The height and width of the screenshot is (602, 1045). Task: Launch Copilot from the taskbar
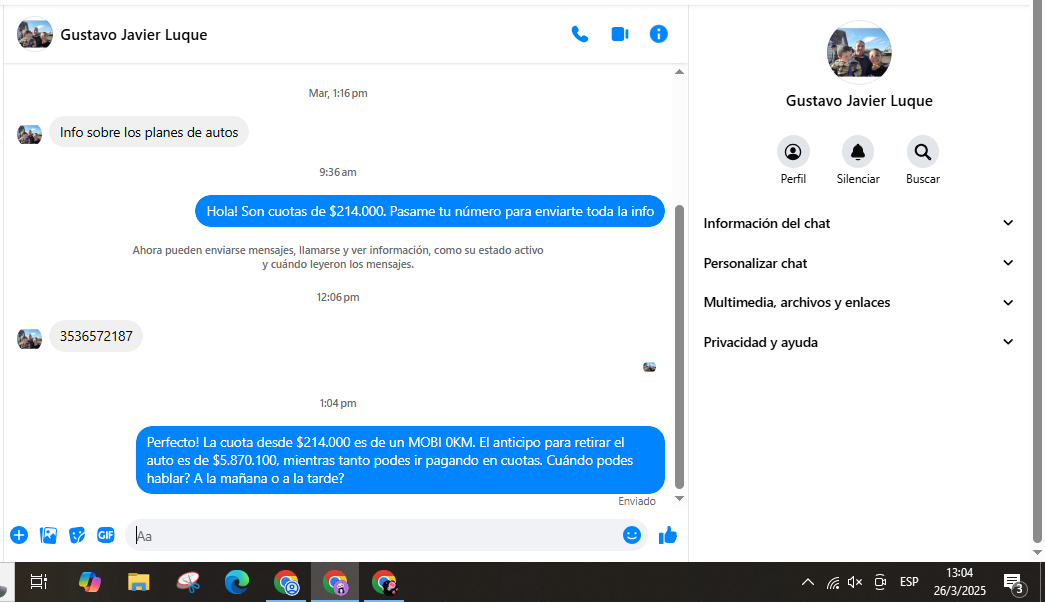[x=89, y=583]
